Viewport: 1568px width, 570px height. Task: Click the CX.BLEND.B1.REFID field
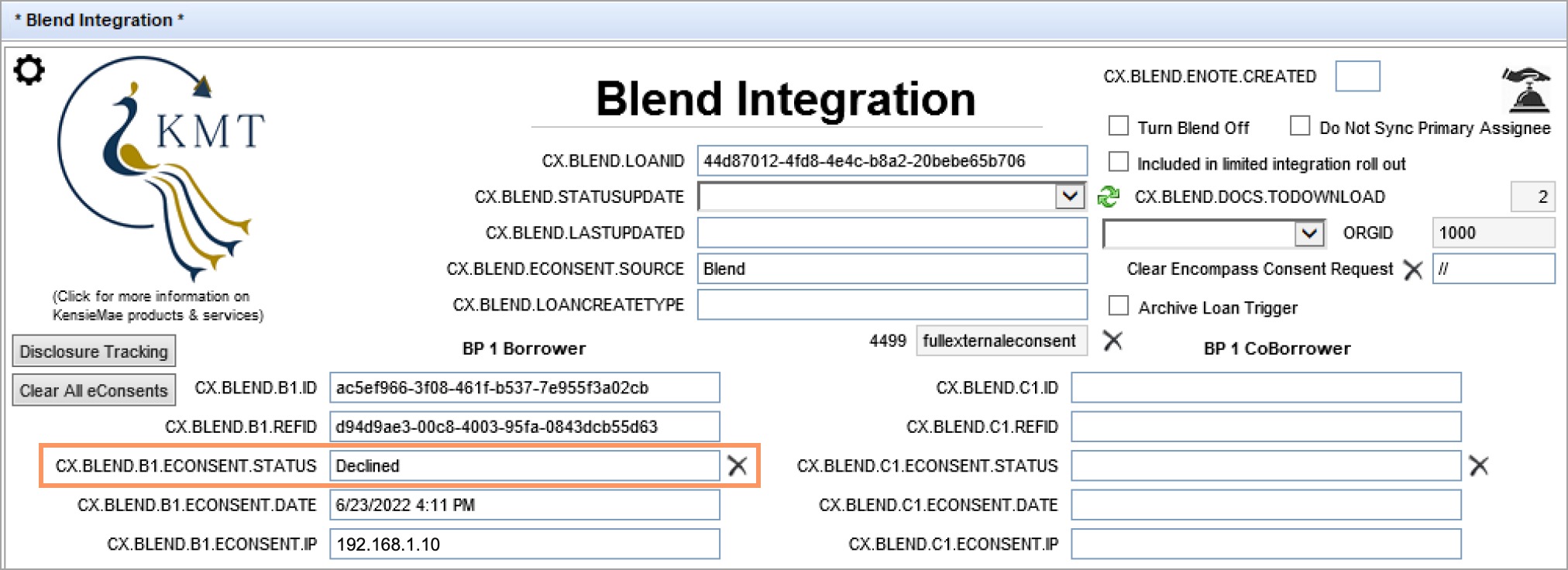[x=524, y=427]
